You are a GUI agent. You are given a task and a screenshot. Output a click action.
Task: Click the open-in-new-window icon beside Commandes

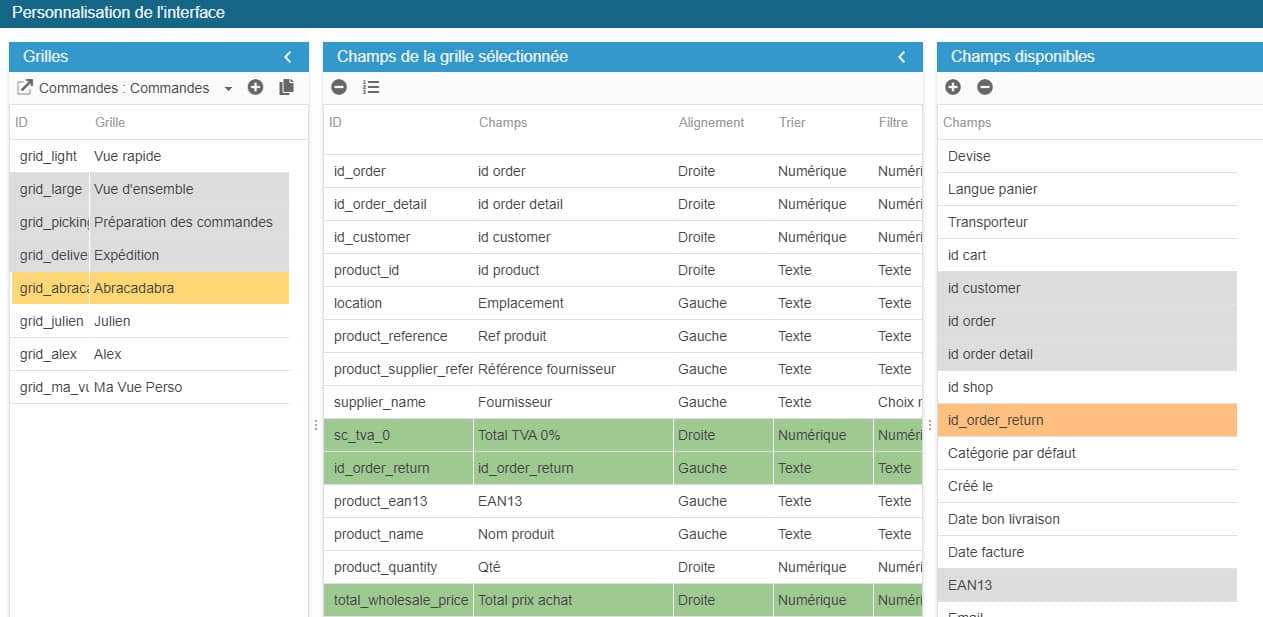pyautogui.click(x=25, y=88)
